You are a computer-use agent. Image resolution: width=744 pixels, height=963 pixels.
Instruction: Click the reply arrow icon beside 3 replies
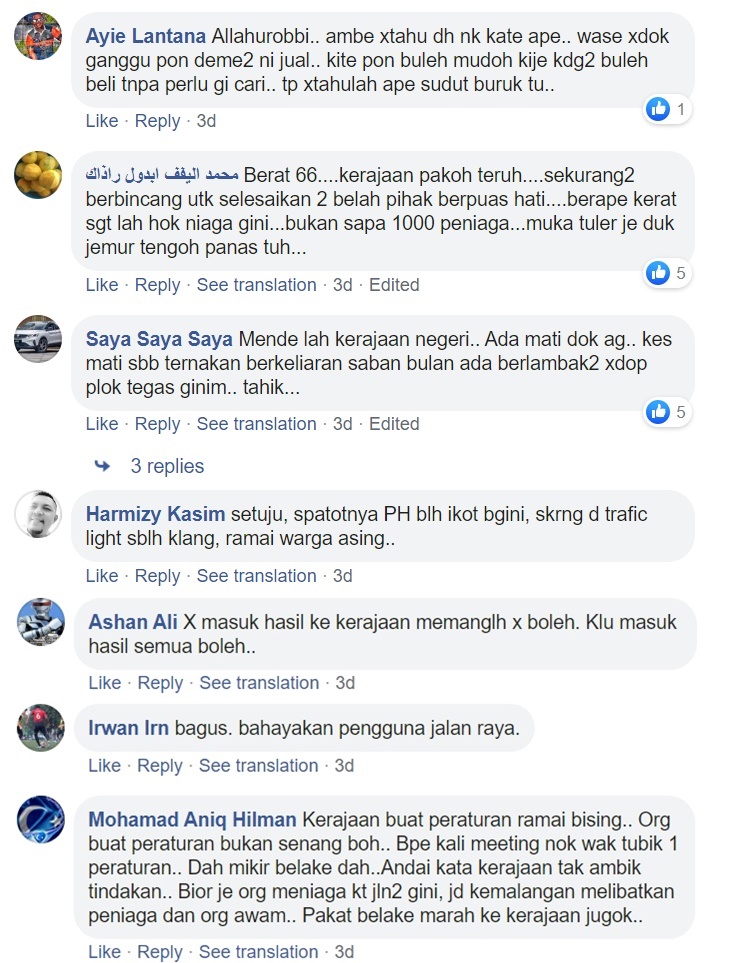coord(102,466)
